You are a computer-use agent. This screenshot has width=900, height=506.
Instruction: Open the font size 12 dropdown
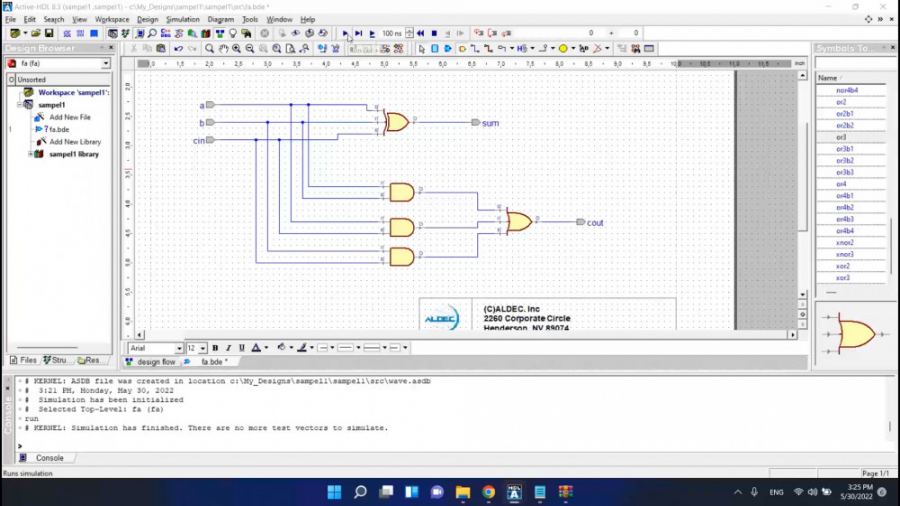203,348
